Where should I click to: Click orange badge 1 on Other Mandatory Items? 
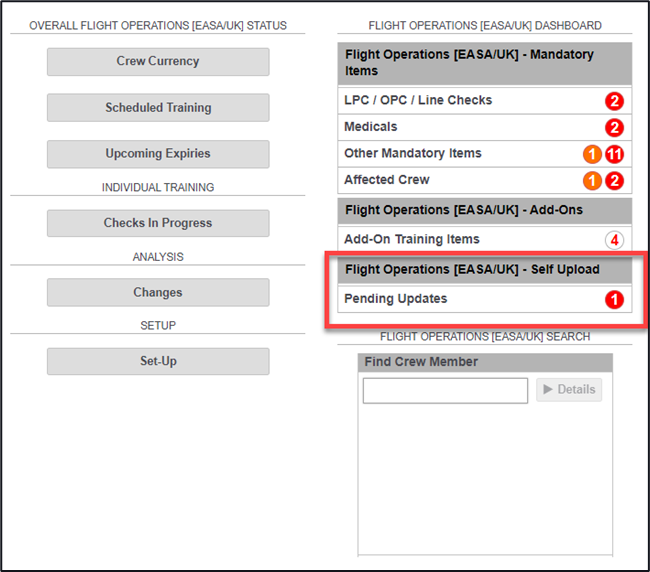tap(593, 154)
